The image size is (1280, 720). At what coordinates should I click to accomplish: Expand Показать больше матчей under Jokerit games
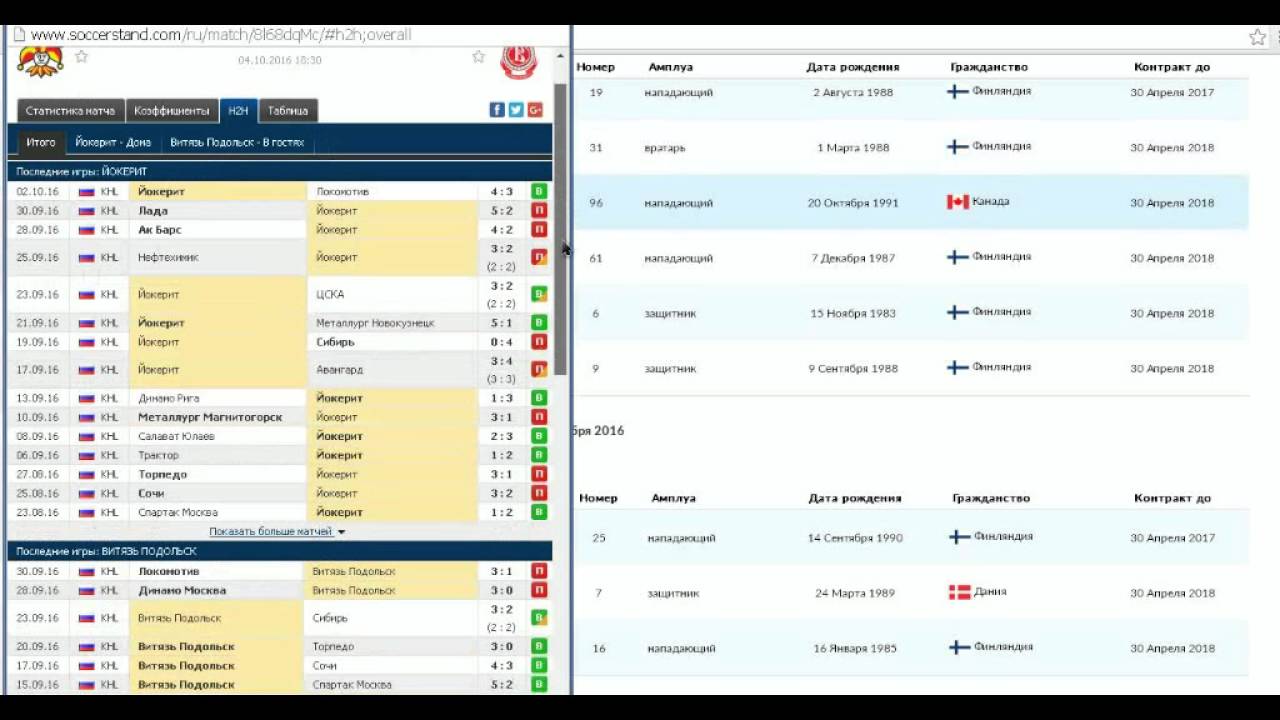(x=277, y=531)
